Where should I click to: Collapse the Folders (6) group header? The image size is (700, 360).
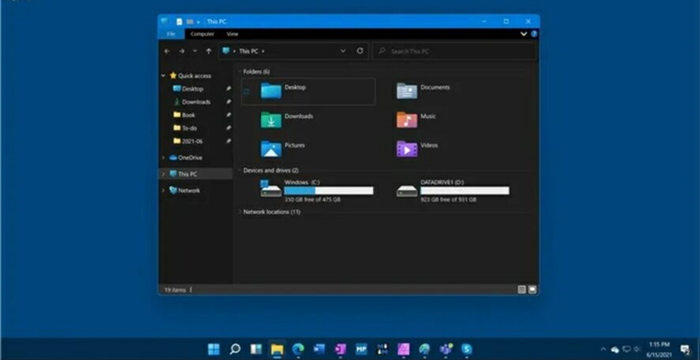pos(240,71)
